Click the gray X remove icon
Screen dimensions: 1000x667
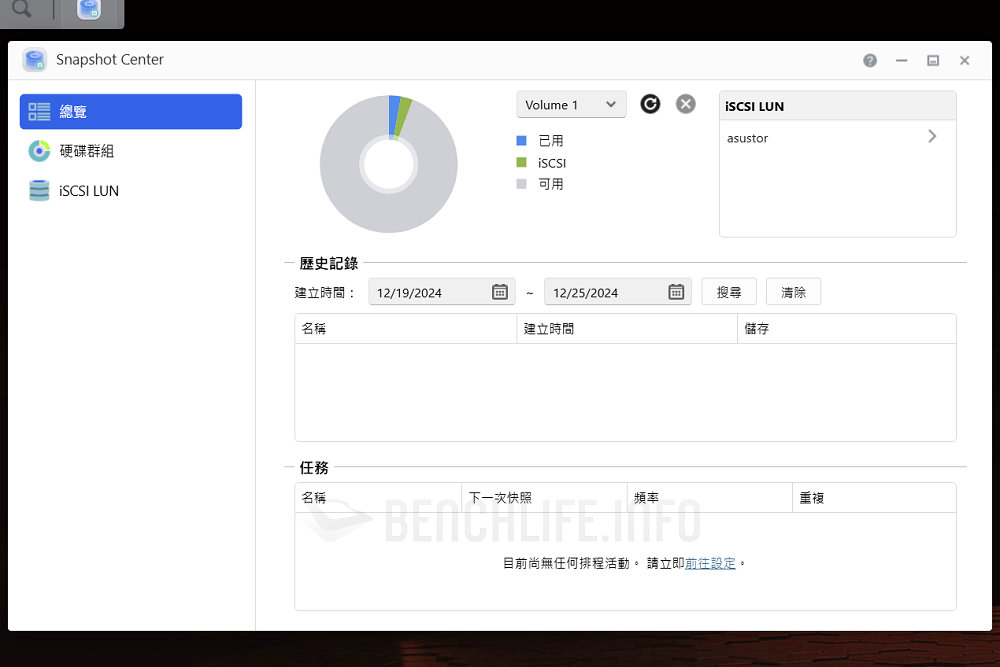point(685,104)
